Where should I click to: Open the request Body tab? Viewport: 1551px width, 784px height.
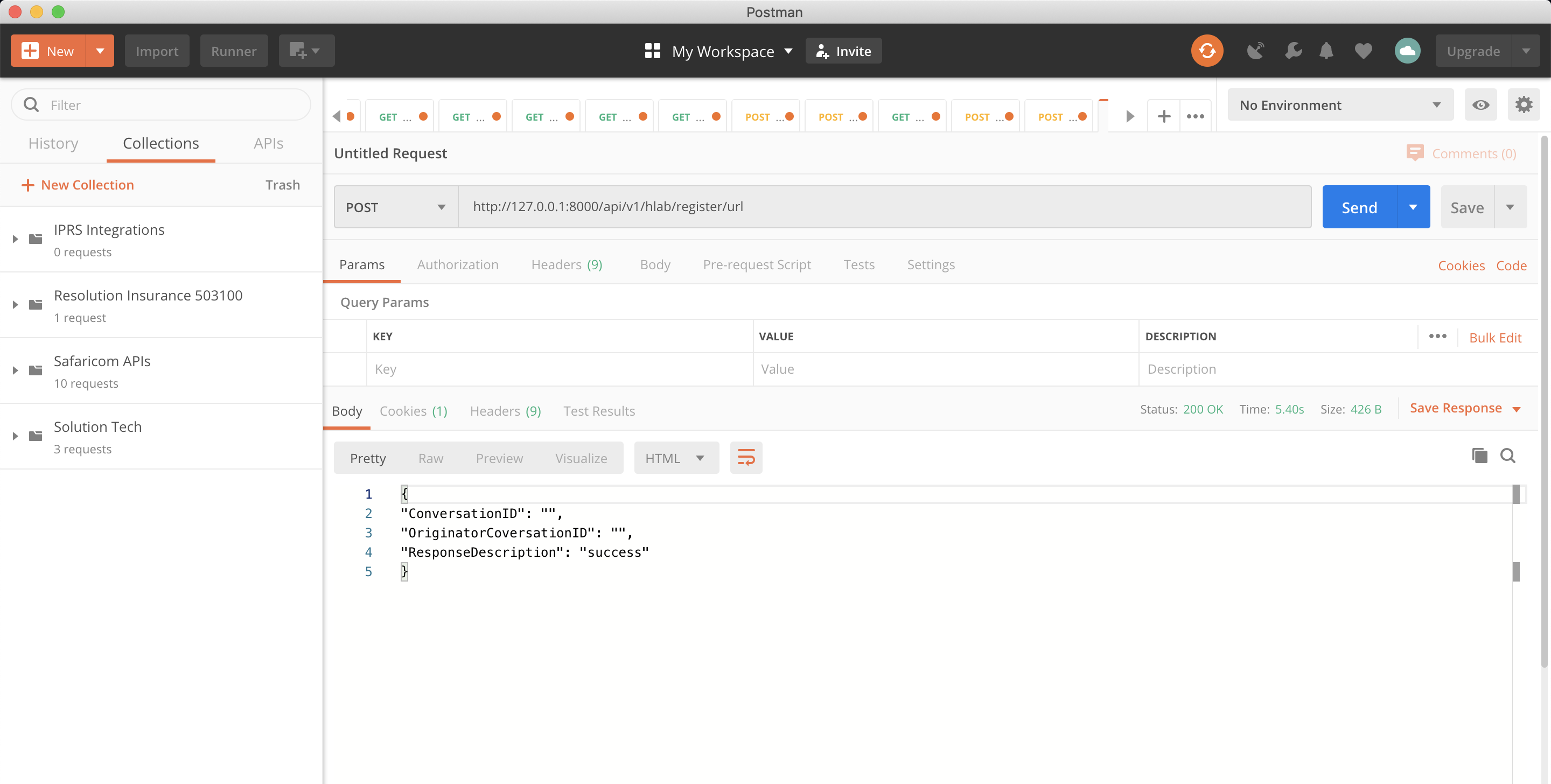coord(654,264)
